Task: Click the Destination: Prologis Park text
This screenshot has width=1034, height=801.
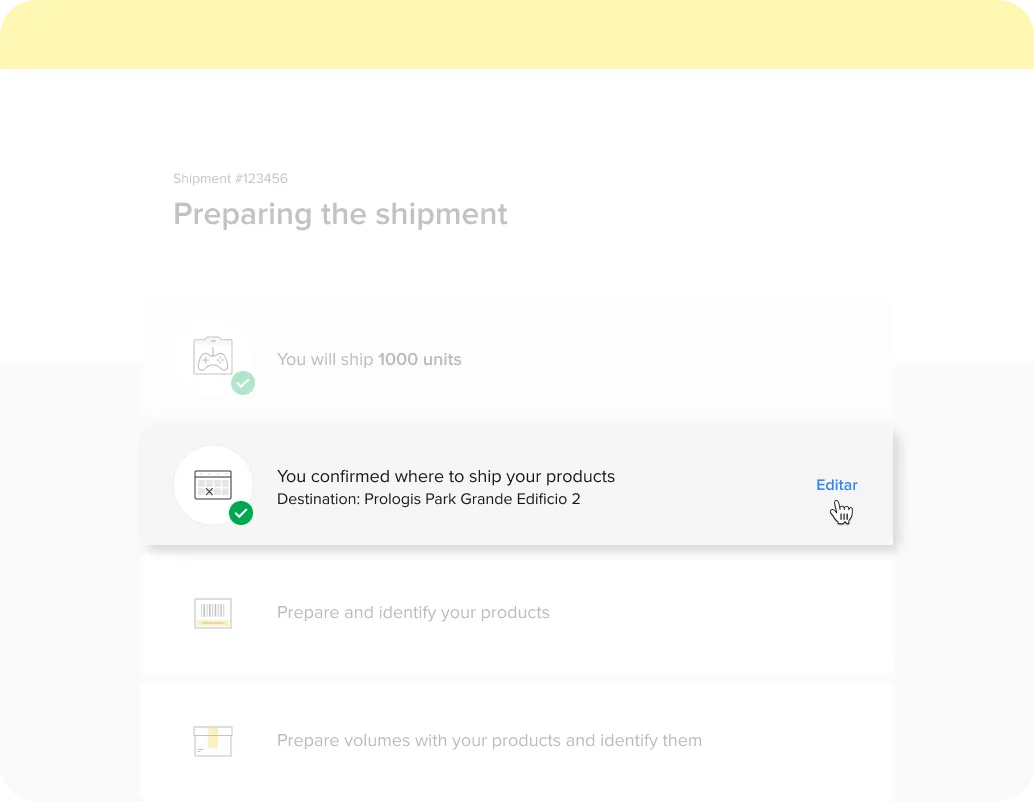Action: point(429,499)
